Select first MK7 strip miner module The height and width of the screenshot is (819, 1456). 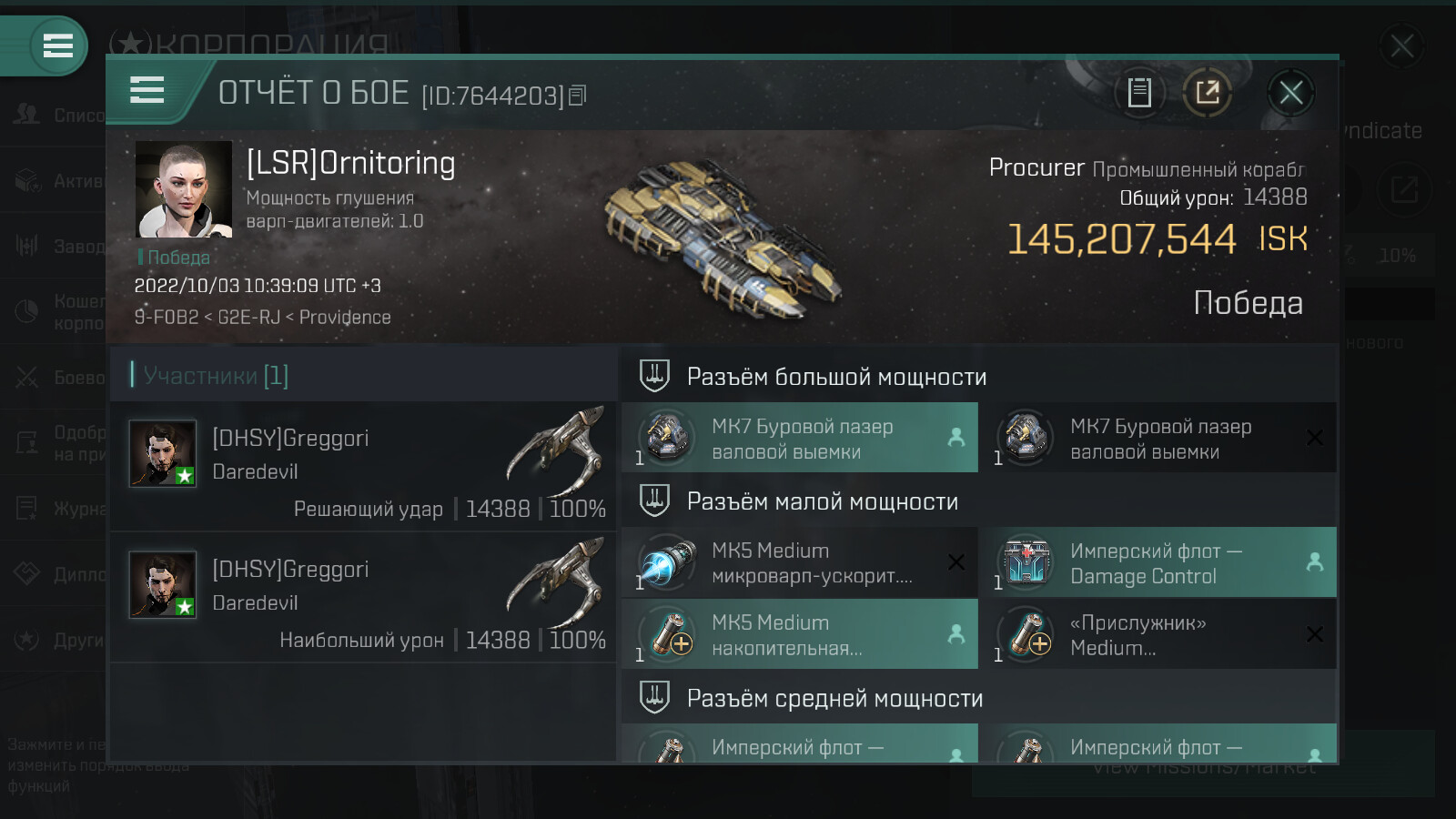800,438
